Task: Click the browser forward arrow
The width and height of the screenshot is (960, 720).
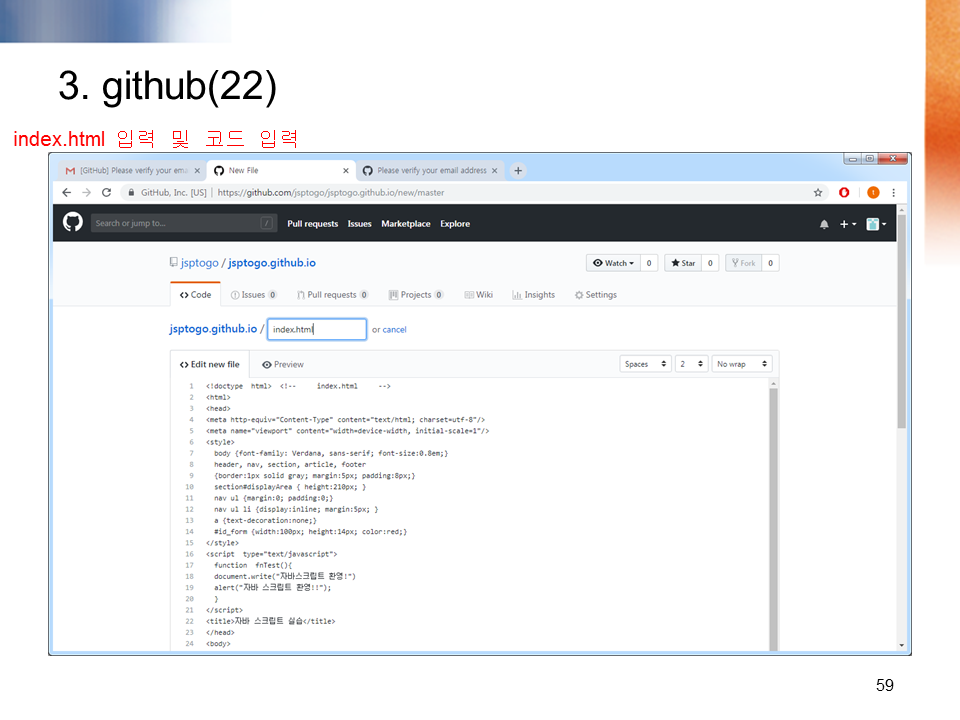Action: [86, 192]
